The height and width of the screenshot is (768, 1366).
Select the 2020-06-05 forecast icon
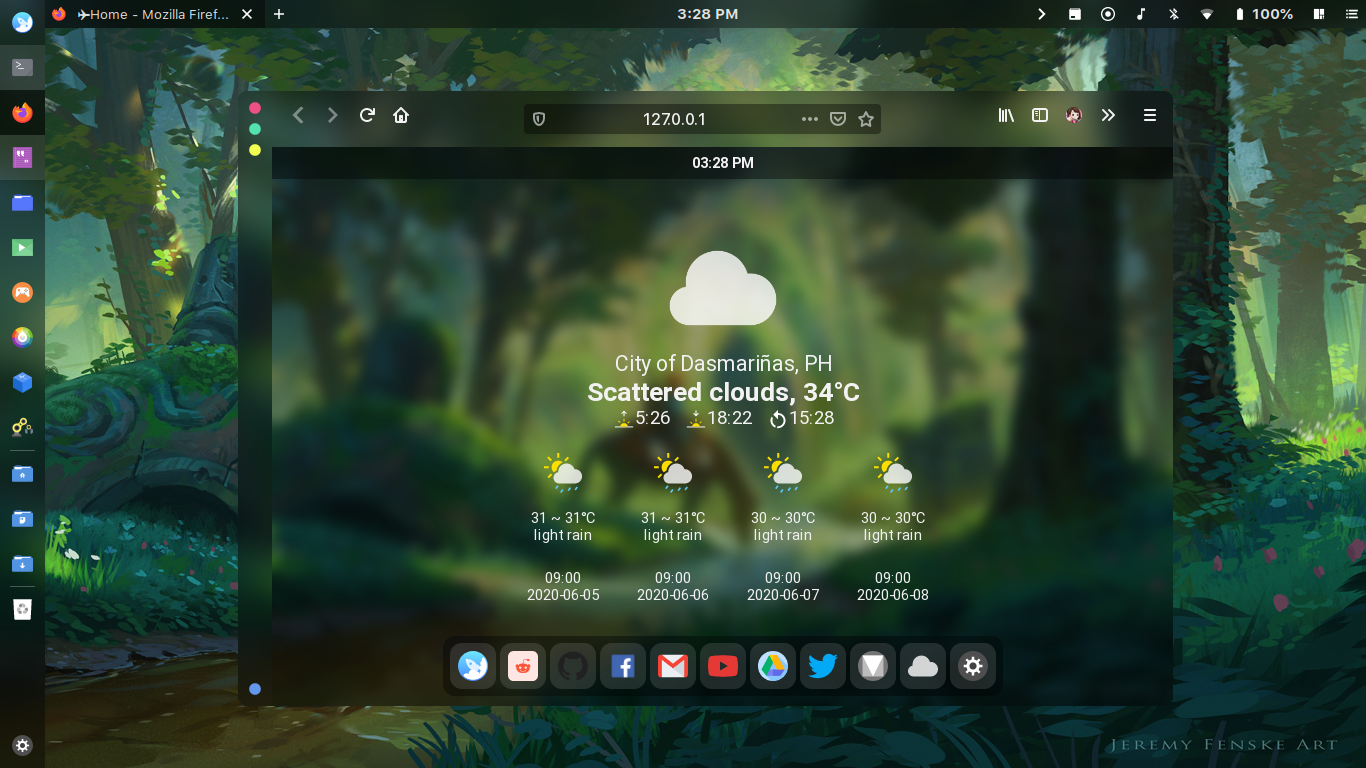click(563, 473)
